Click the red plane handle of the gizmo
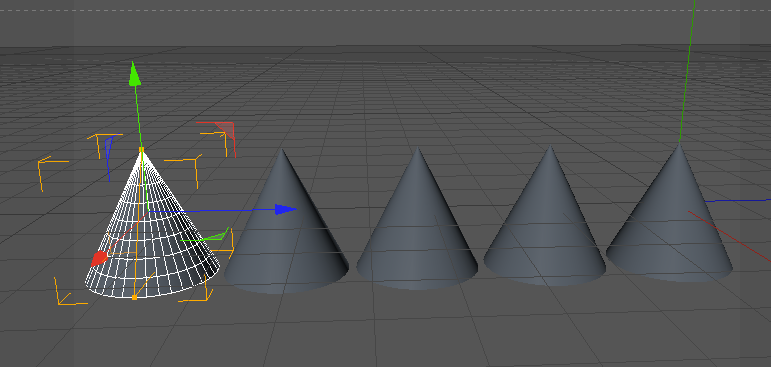The width and height of the screenshot is (771, 367). click(227, 130)
